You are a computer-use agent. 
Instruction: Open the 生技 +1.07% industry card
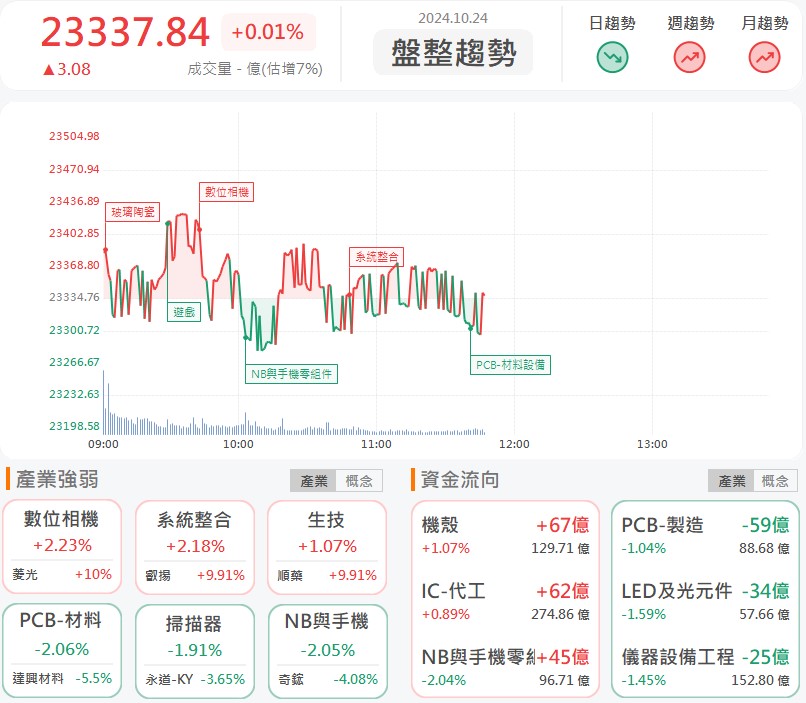point(327,547)
